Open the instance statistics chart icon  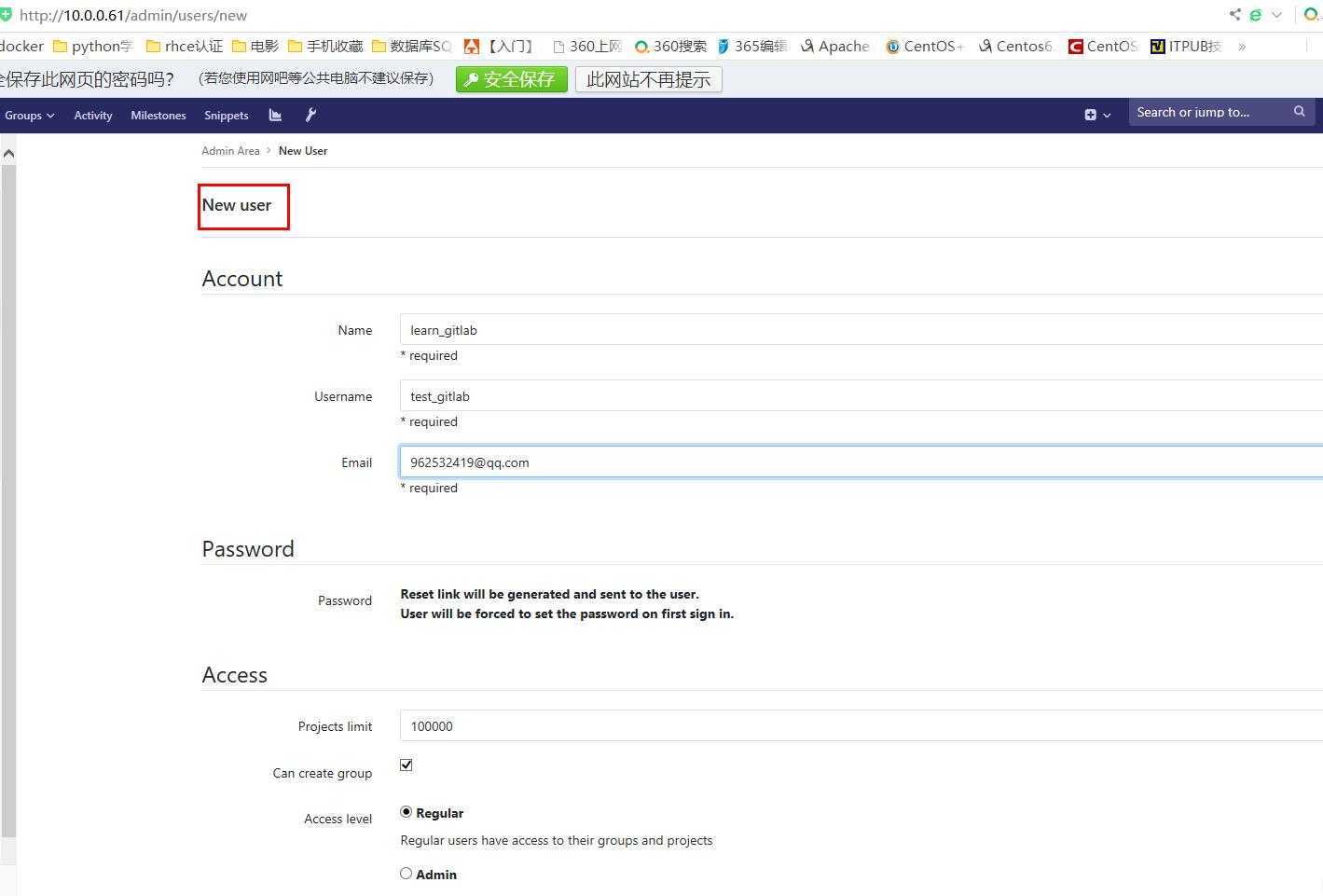275,115
